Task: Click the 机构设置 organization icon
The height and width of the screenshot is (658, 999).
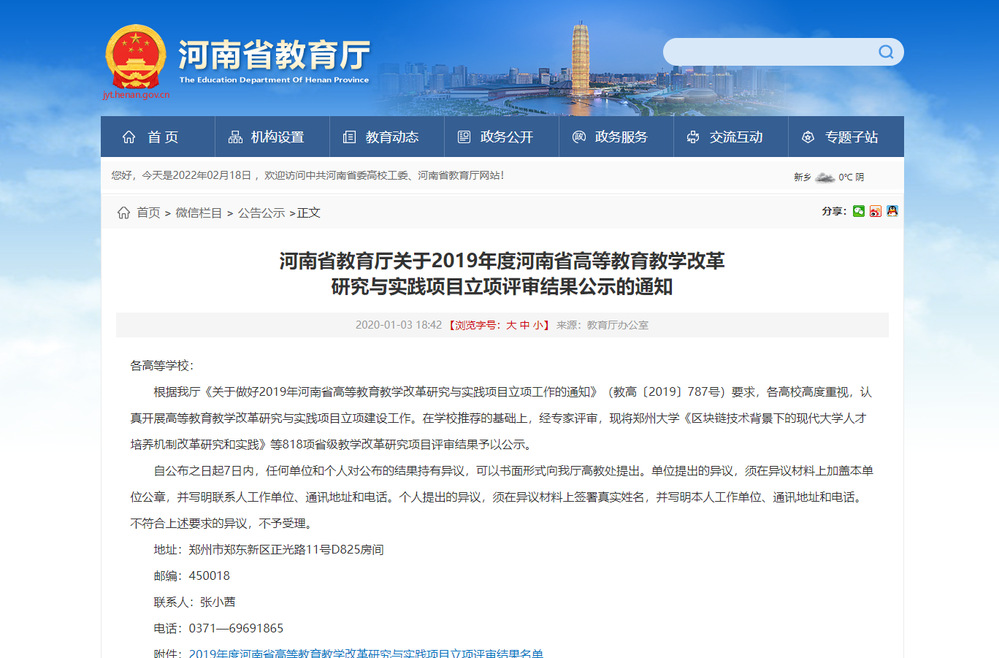Action: click(235, 137)
